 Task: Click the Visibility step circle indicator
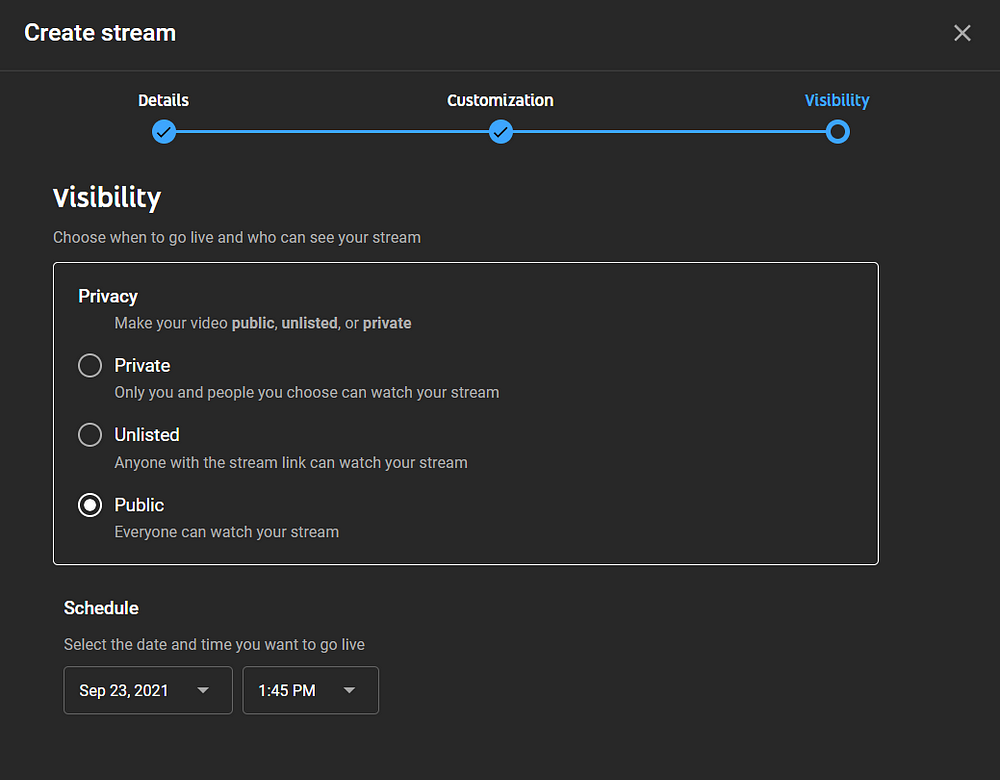(x=837, y=132)
